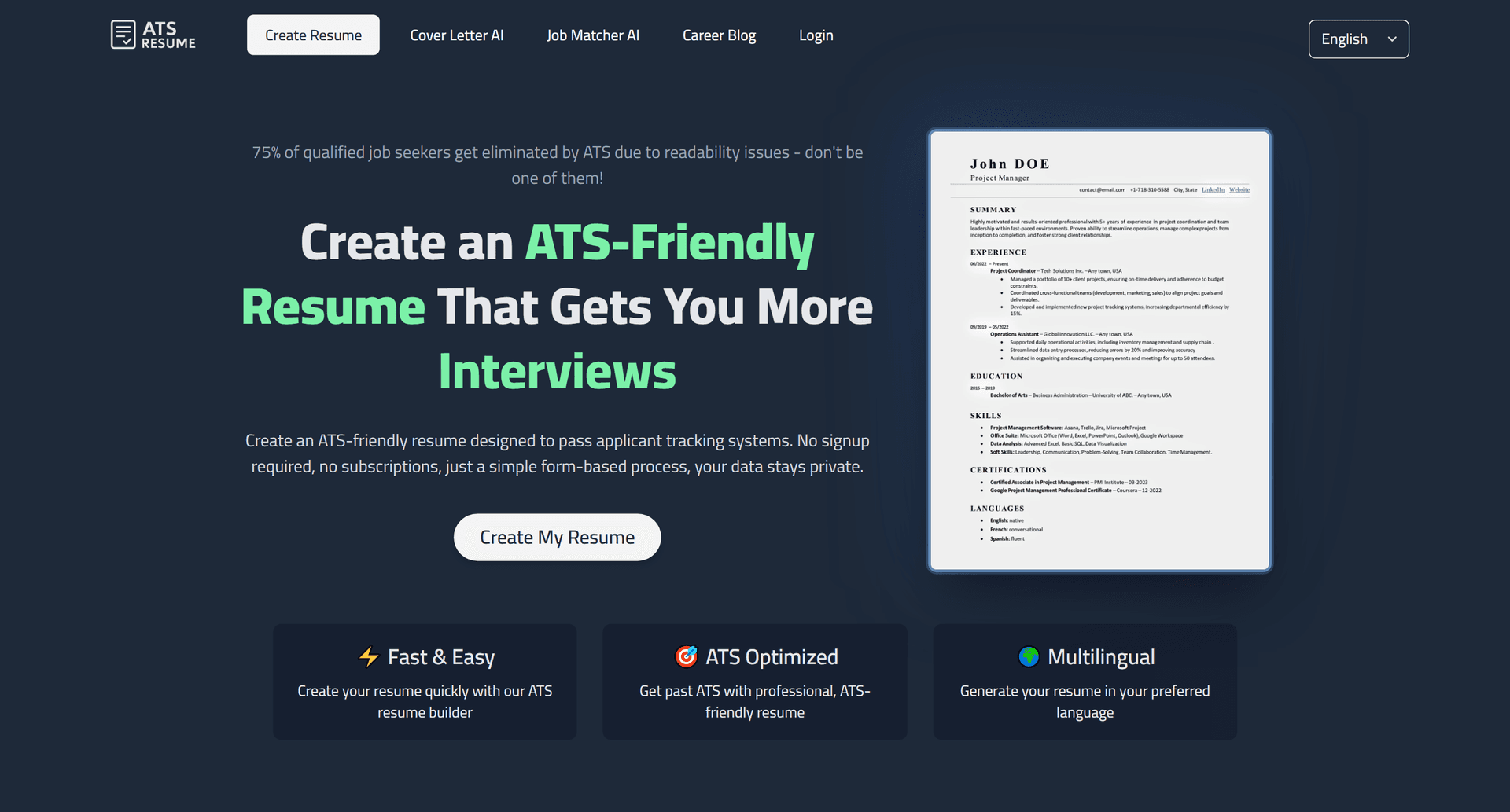
Task: Open the Cover Letter AI page
Action: coord(457,35)
